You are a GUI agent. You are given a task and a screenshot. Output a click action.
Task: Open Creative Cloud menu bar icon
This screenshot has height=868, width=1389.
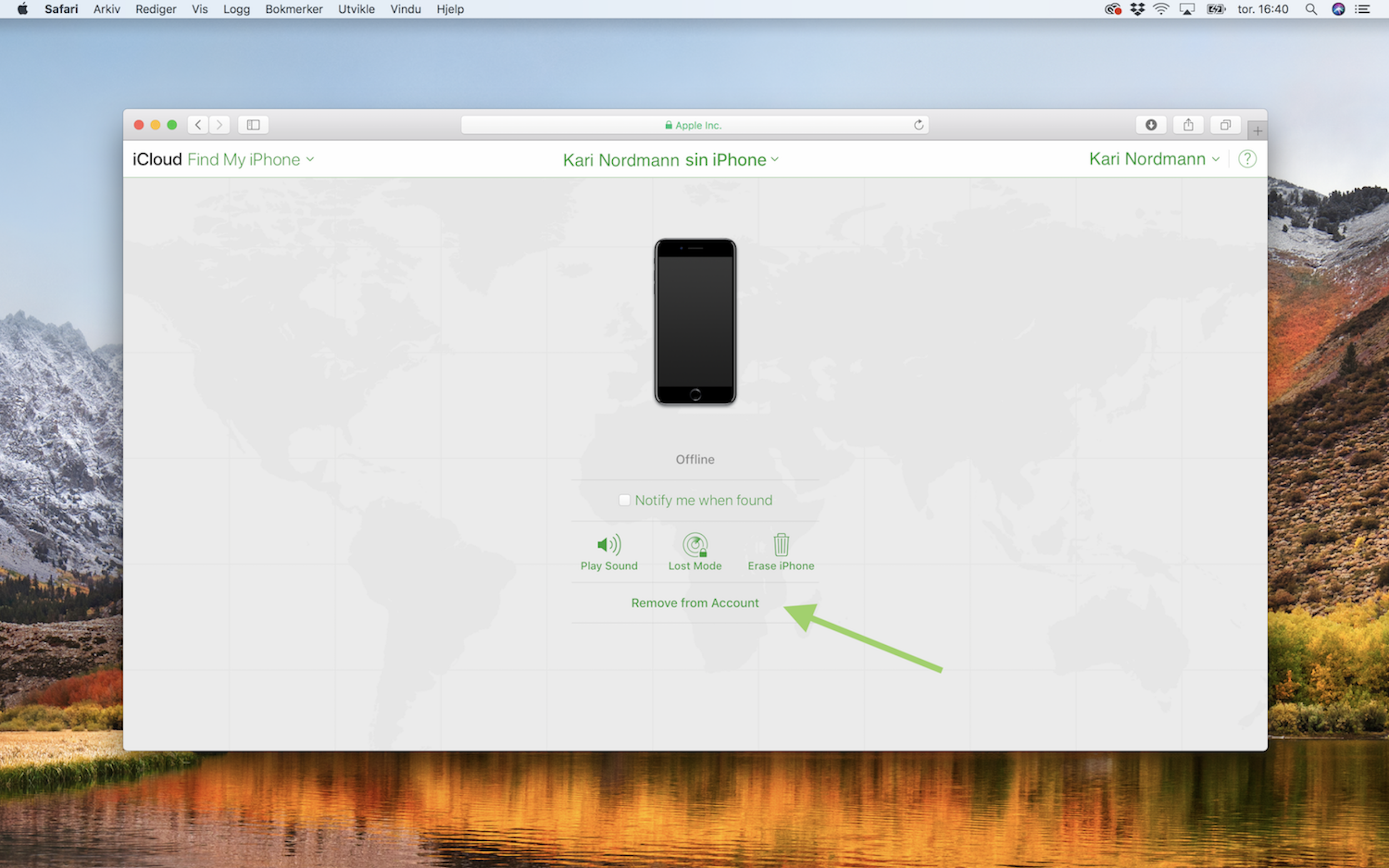pyautogui.click(x=1113, y=9)
